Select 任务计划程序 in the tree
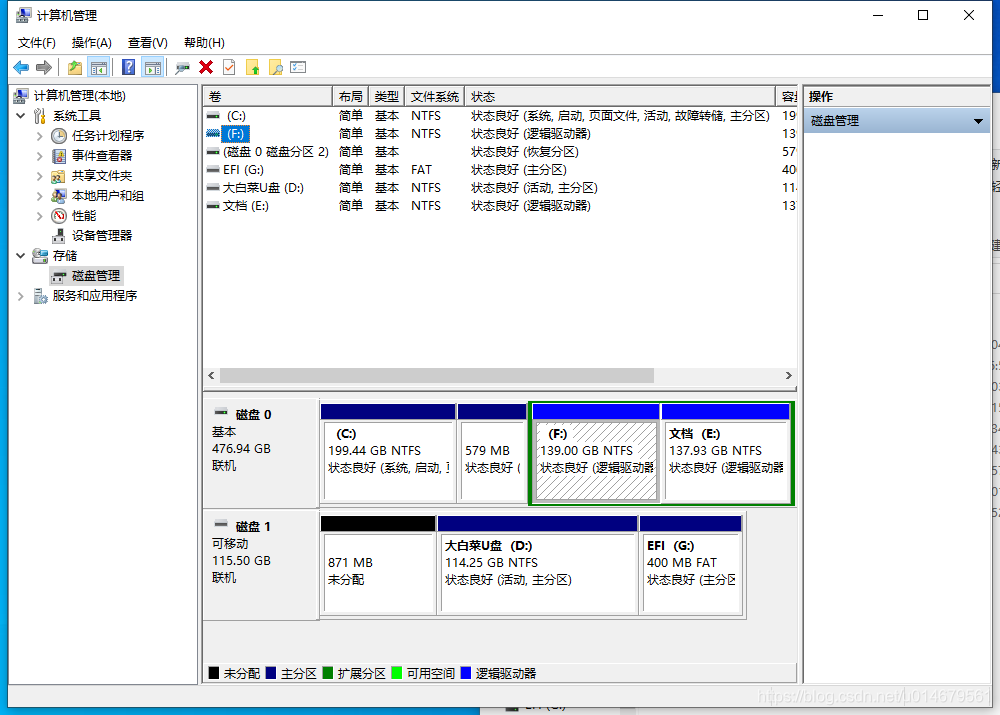This screenshot has height=715, width=1000. click(x=108, y=136)
